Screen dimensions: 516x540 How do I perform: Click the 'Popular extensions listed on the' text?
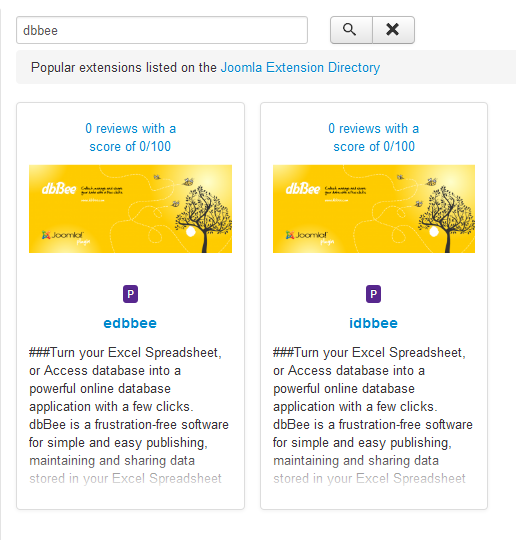coord(124,68)
